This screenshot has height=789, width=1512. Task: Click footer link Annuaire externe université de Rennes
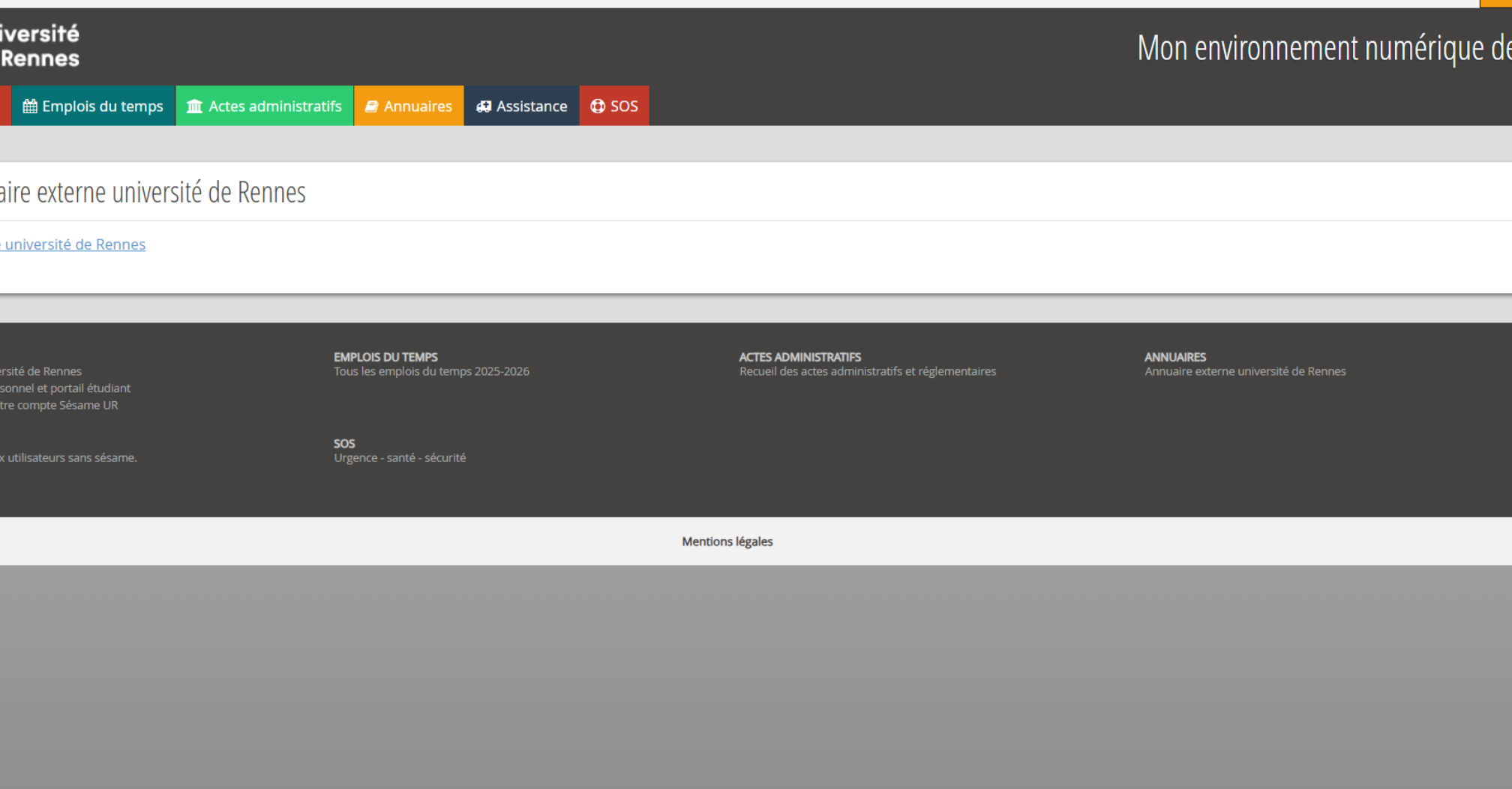[x=1244, y=371]
